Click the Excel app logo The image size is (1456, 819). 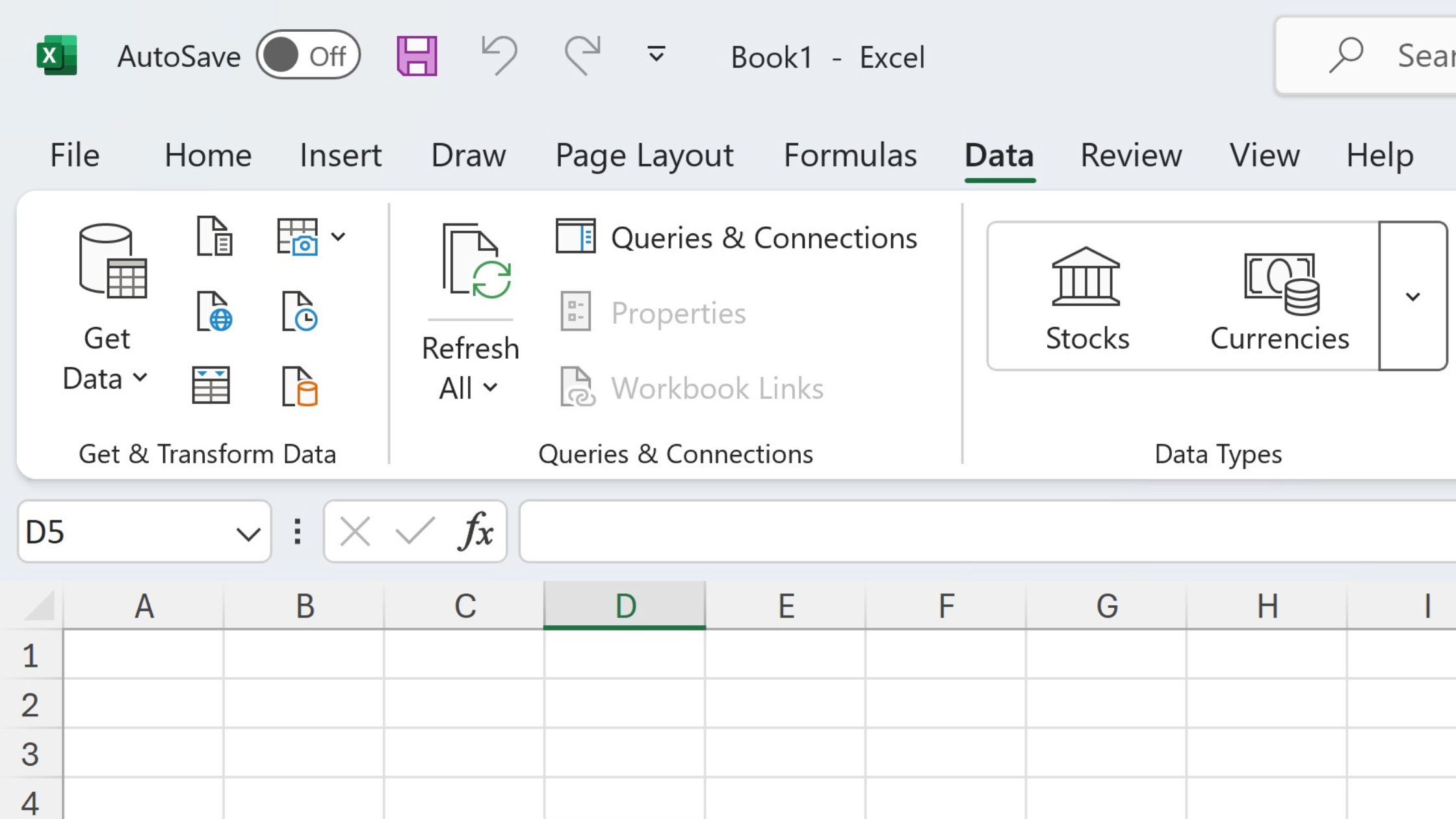click(x=57, y=55)
